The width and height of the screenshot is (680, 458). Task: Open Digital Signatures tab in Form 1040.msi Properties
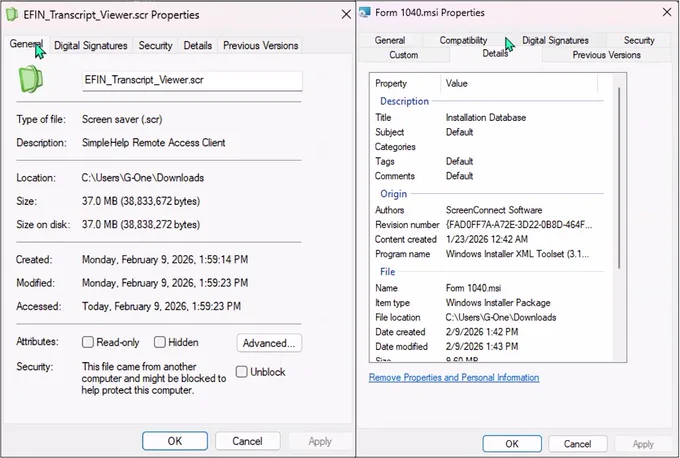[x=555, y=40]
